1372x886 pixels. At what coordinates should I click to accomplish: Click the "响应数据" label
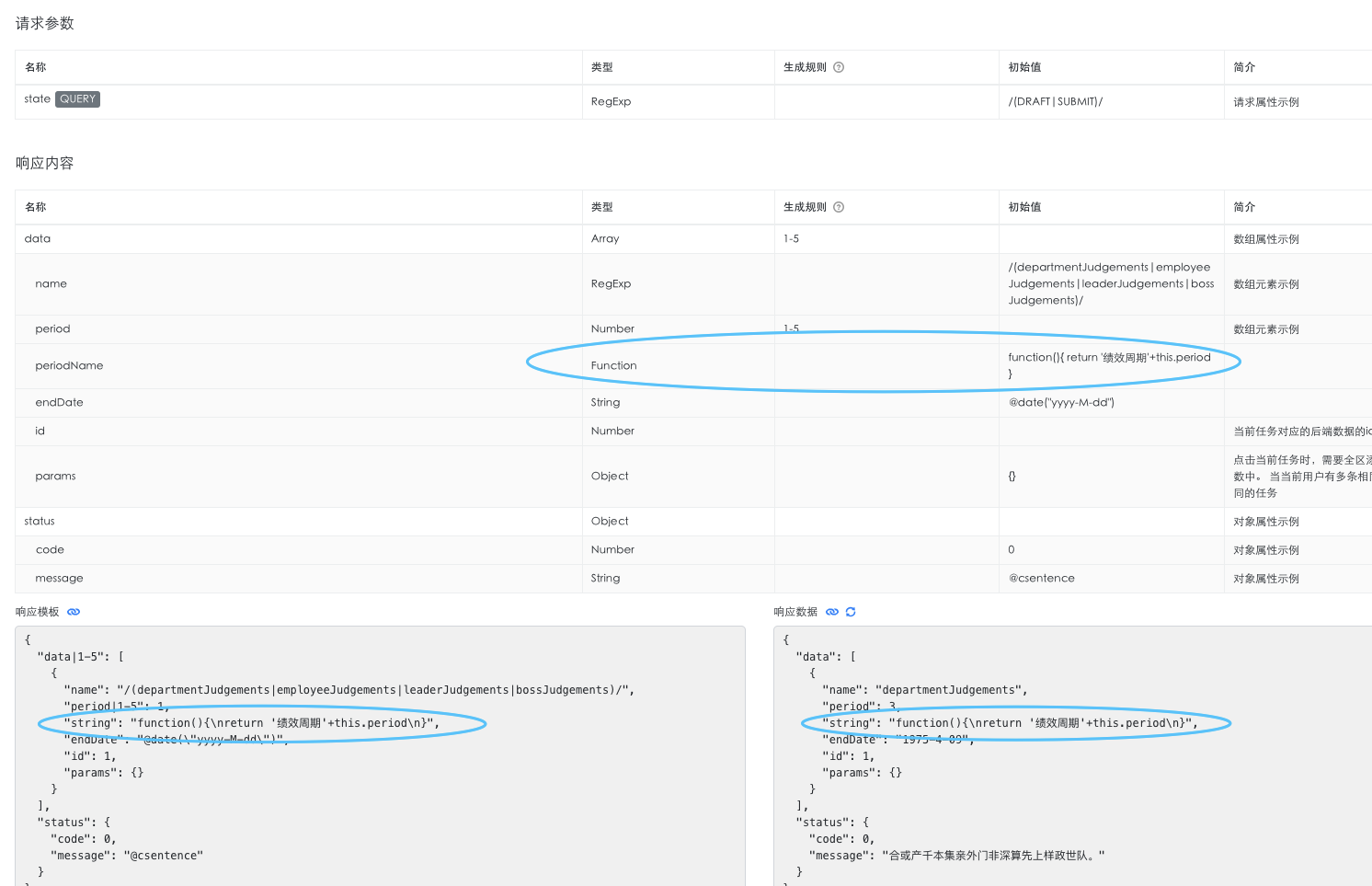click(795, 612)
